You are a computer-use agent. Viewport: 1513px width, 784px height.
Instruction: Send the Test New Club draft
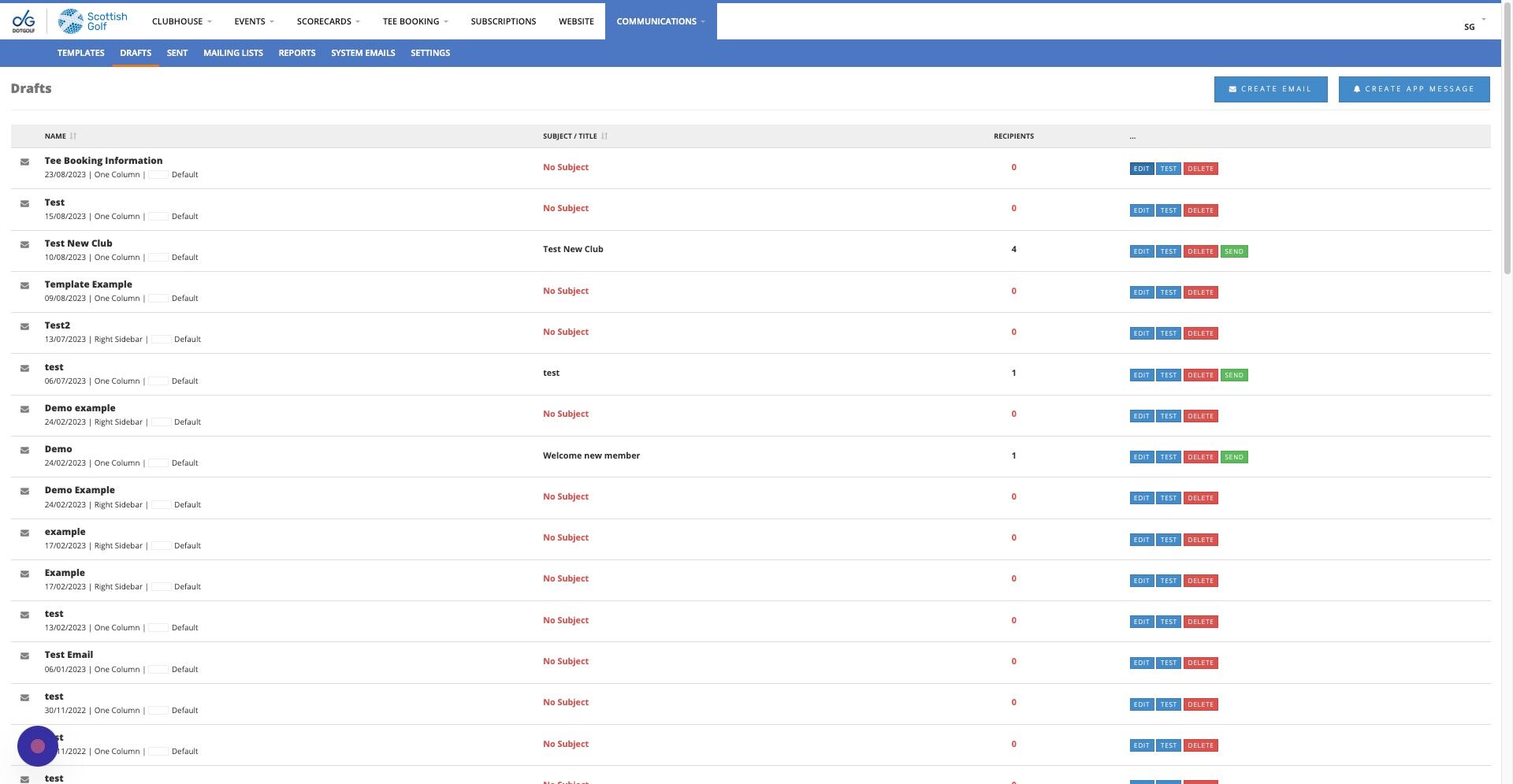tap(1234, 251)
